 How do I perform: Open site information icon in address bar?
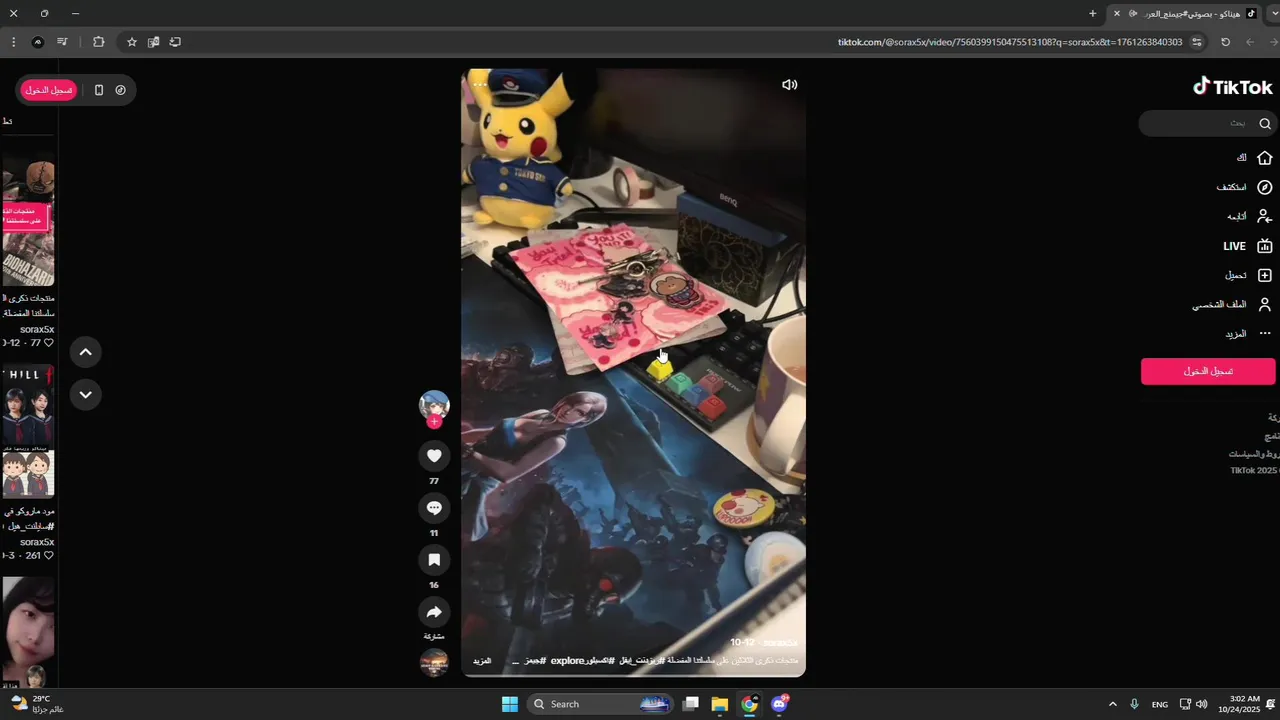coord(1197,42)
